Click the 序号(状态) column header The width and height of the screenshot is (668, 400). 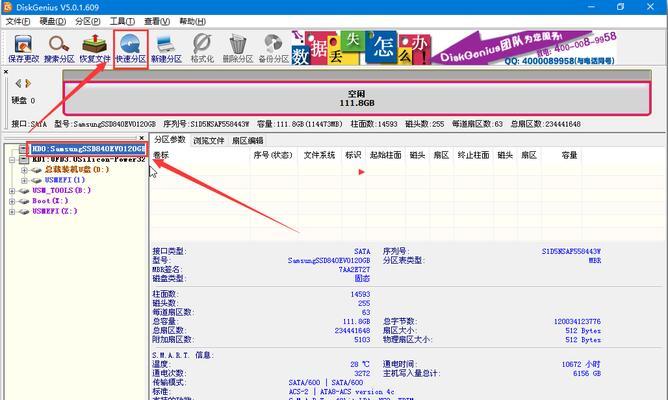point(273,155)
